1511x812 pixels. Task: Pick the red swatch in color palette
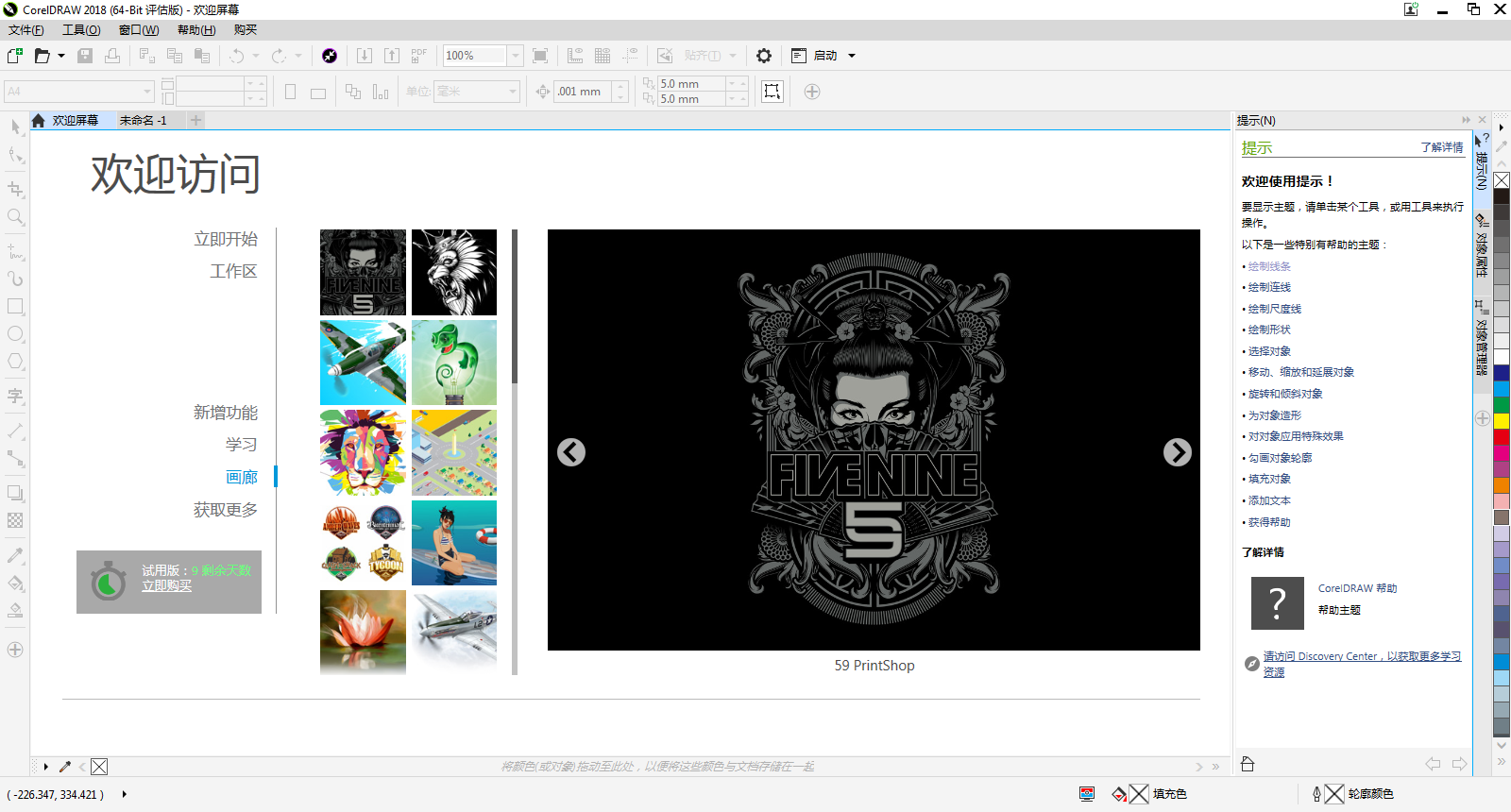coord(1501,438)
